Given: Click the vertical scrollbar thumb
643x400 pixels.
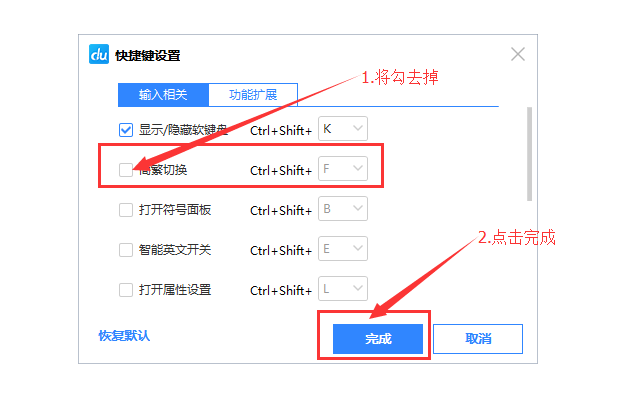Looking at the screenshot, I should click(x=529, y=154).
